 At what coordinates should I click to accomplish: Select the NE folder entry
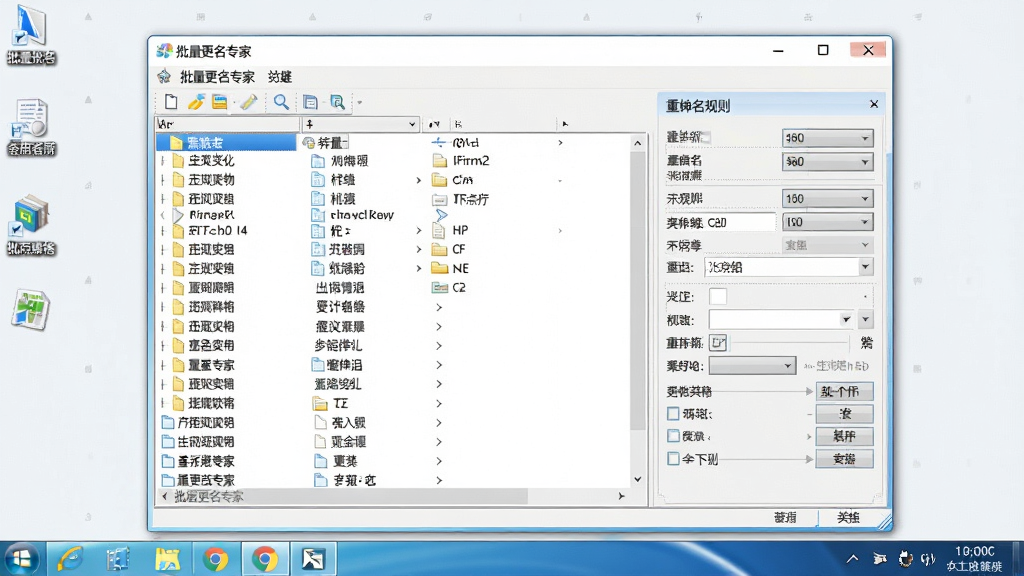(451, 268)
